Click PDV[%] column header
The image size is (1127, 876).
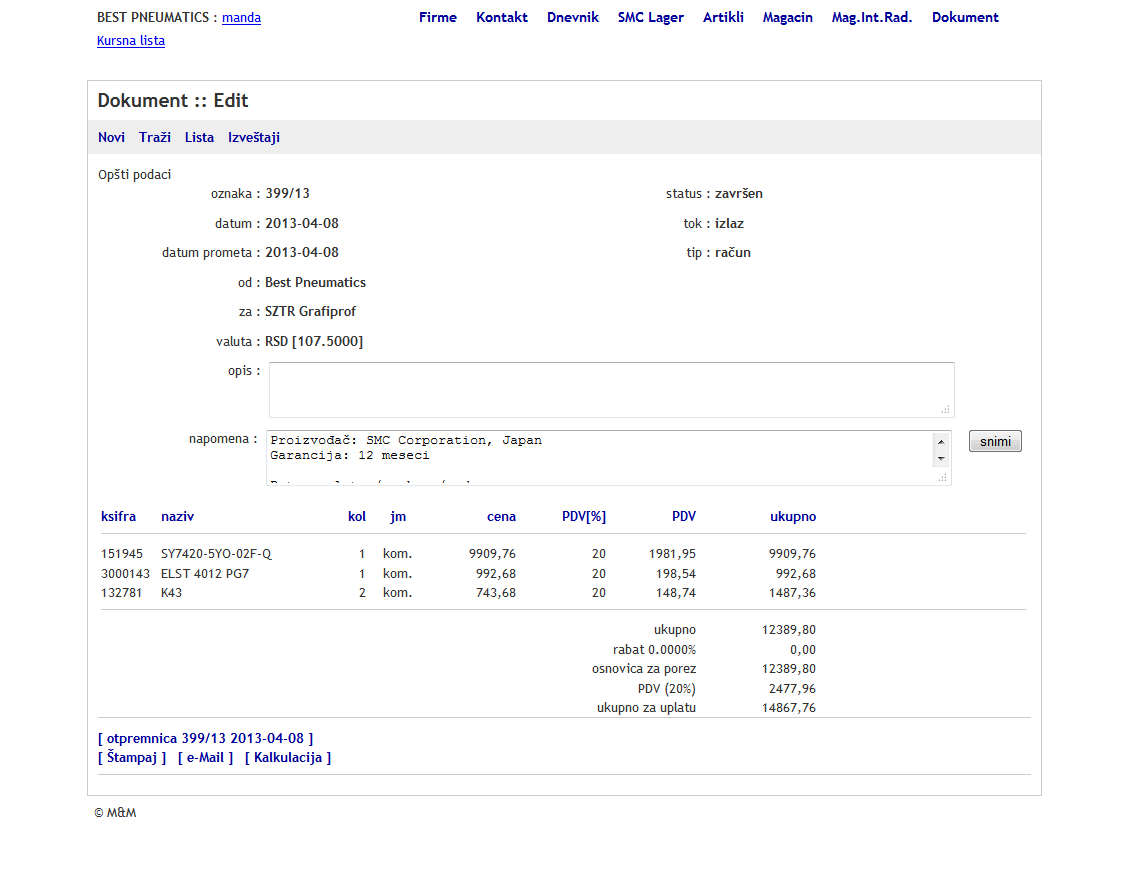584,517
